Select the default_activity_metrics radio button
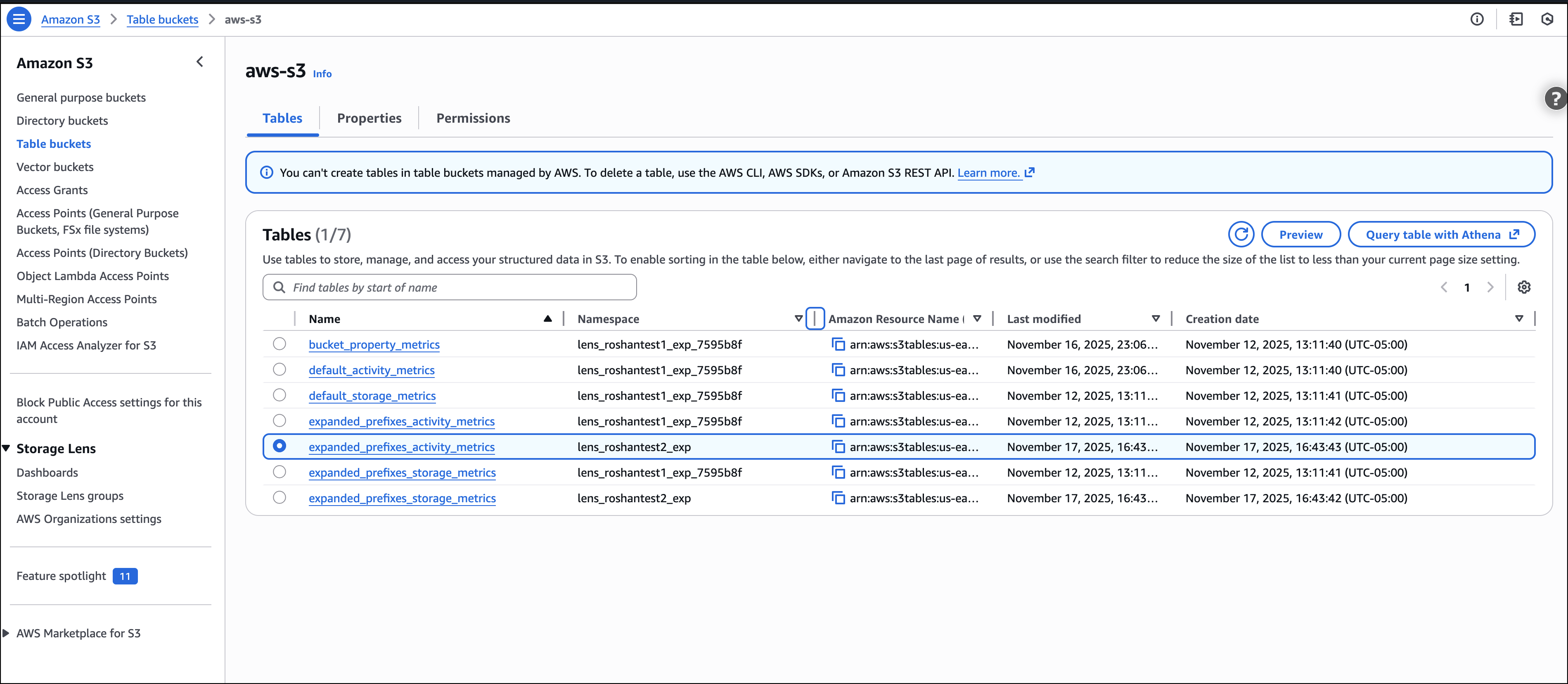This screenshot has height=684, width=1568. coord(279,369)
